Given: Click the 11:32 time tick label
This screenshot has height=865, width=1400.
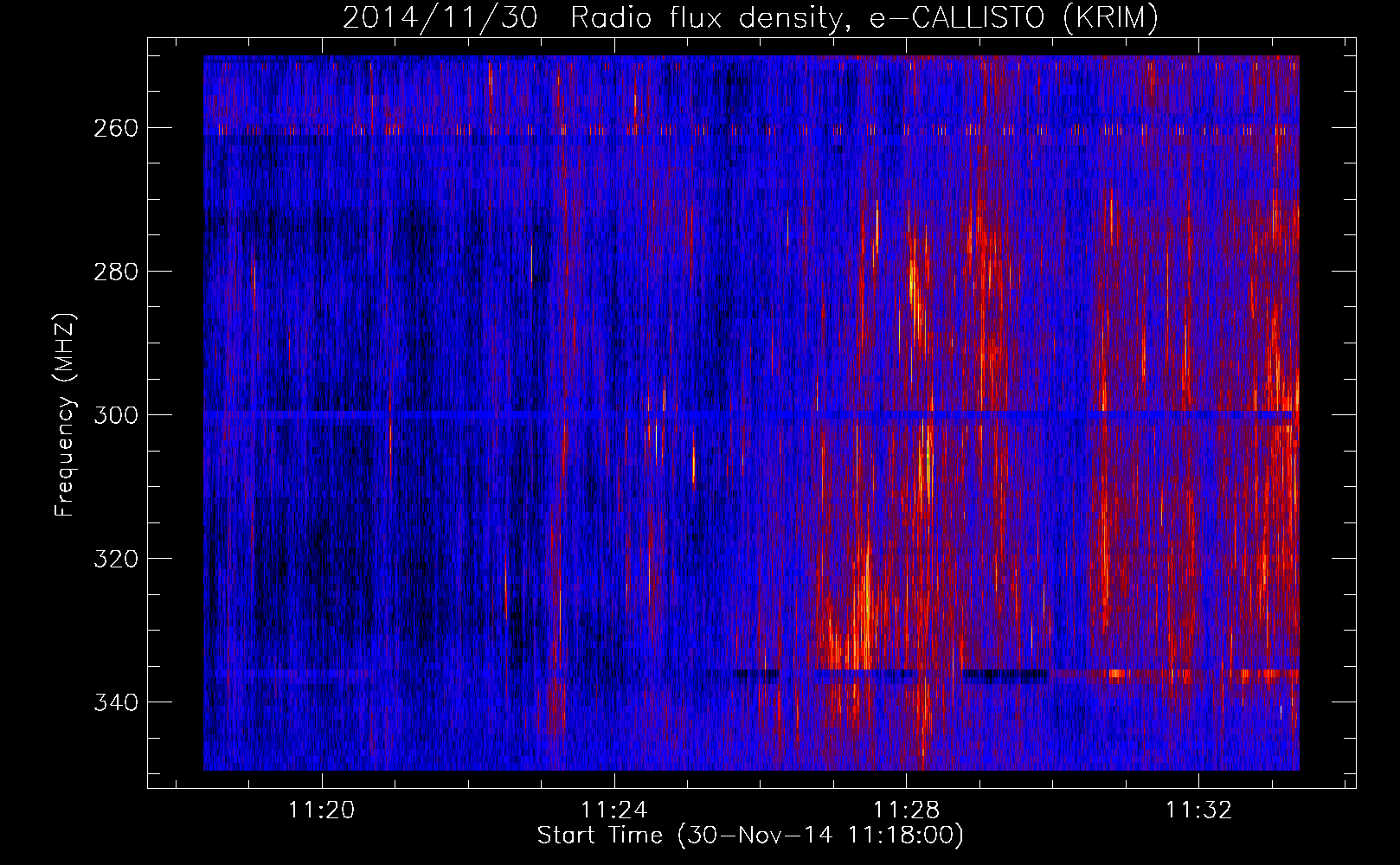Looking at the screenshot, I should click(x=1199, y=811).
